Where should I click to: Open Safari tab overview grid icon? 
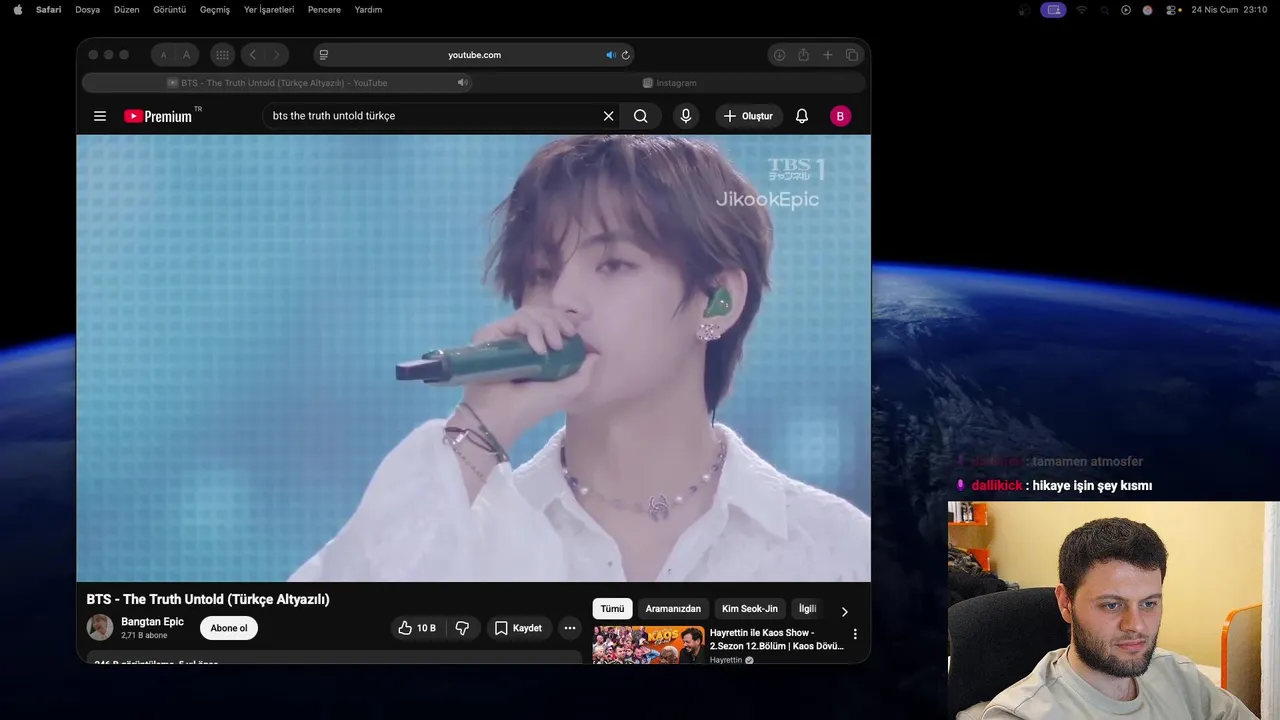pyautogui.click(x=222, y=55)
